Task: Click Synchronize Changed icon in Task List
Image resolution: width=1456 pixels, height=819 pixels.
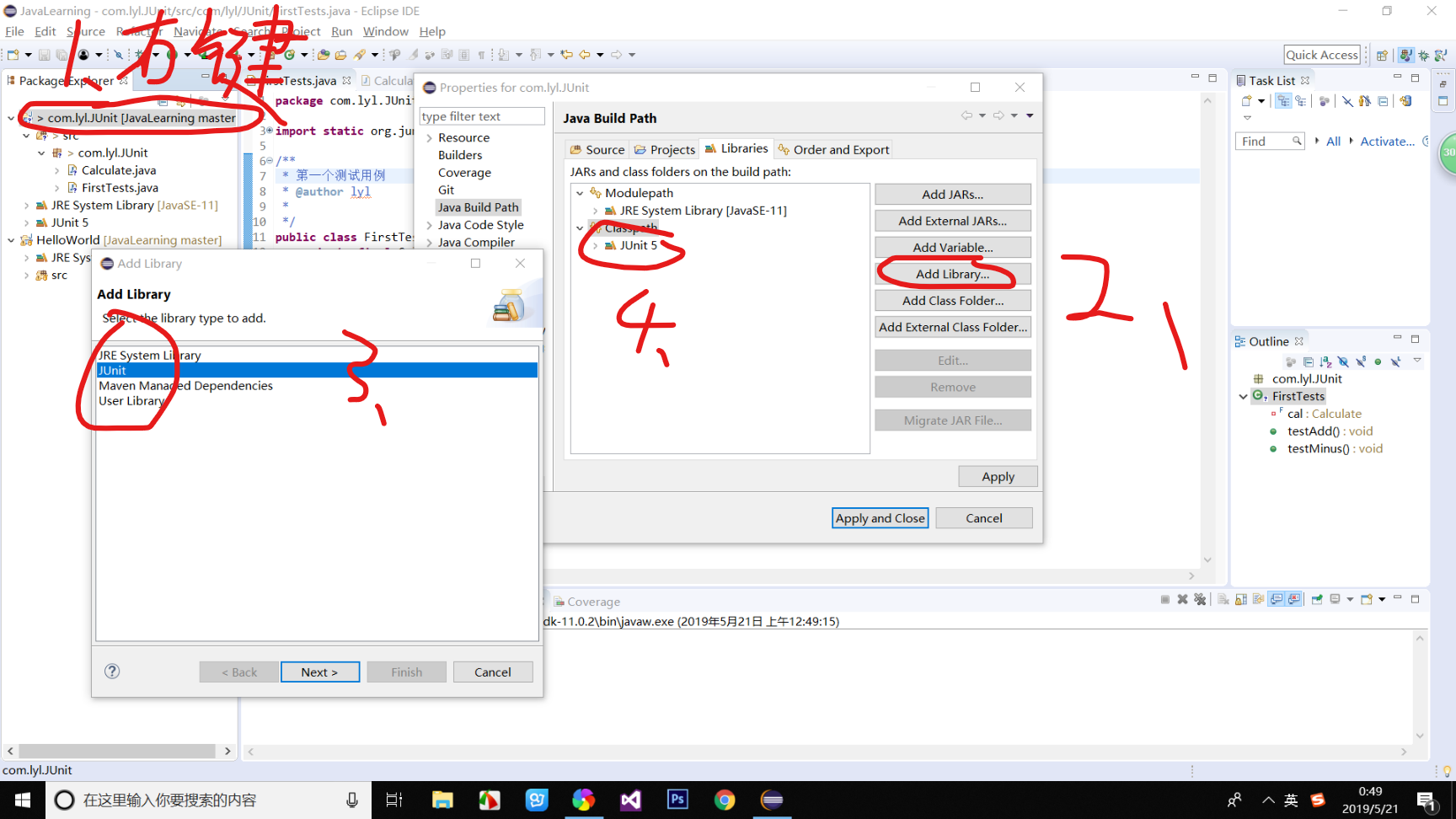Action: click(x=1405, y=101)
